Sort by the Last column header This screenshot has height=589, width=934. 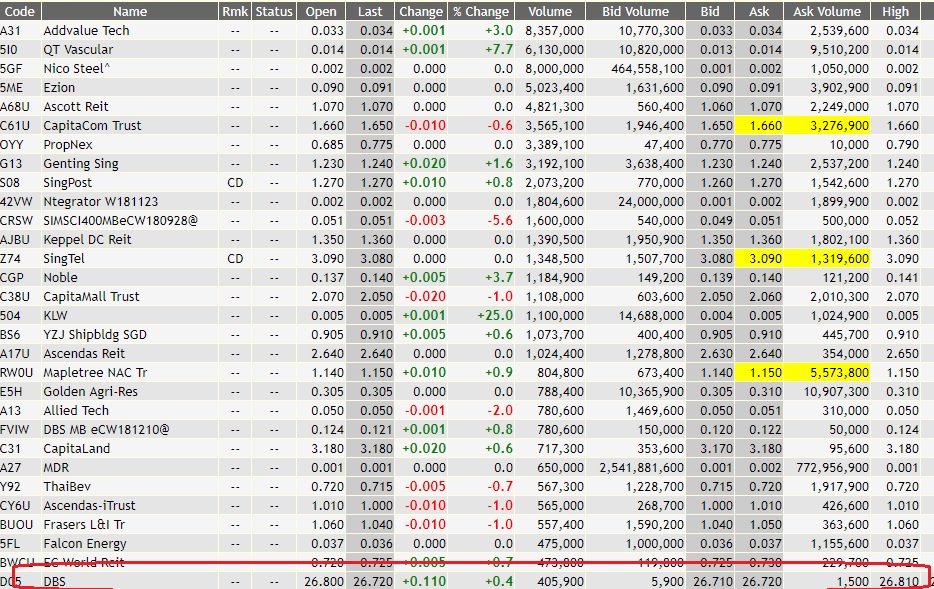[x=370, y=11]
